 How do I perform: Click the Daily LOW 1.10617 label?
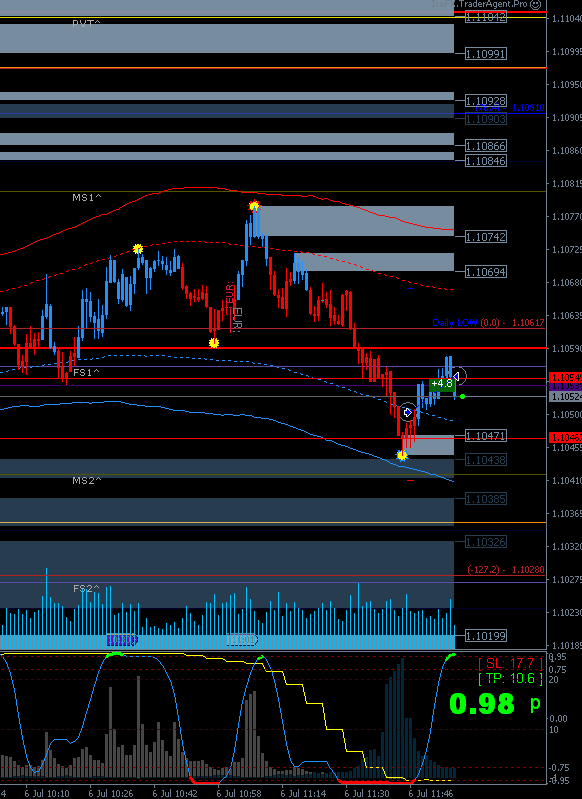488,323
